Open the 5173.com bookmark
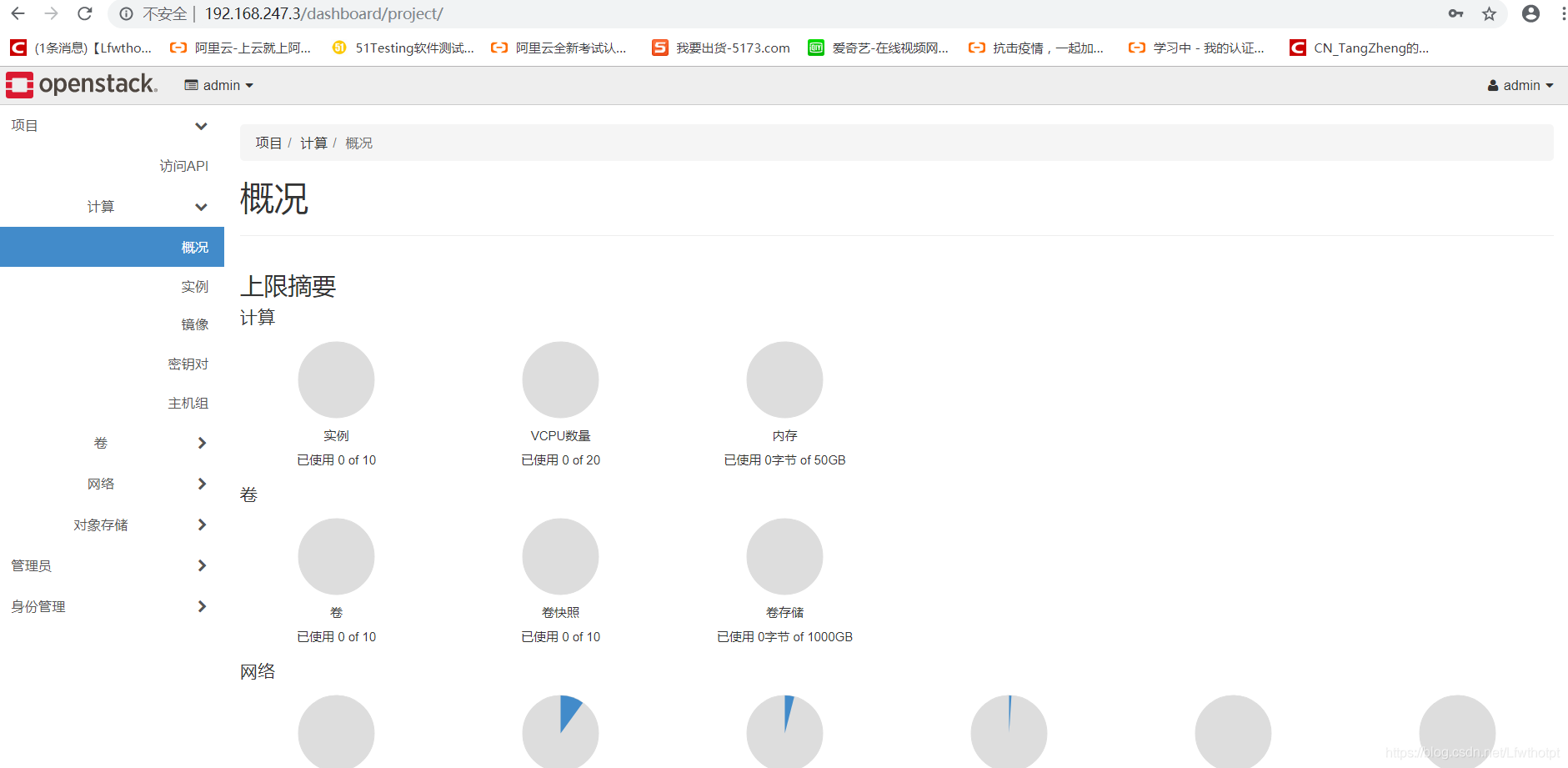Viewport: 1568px width, 768px height. point(721,48)
